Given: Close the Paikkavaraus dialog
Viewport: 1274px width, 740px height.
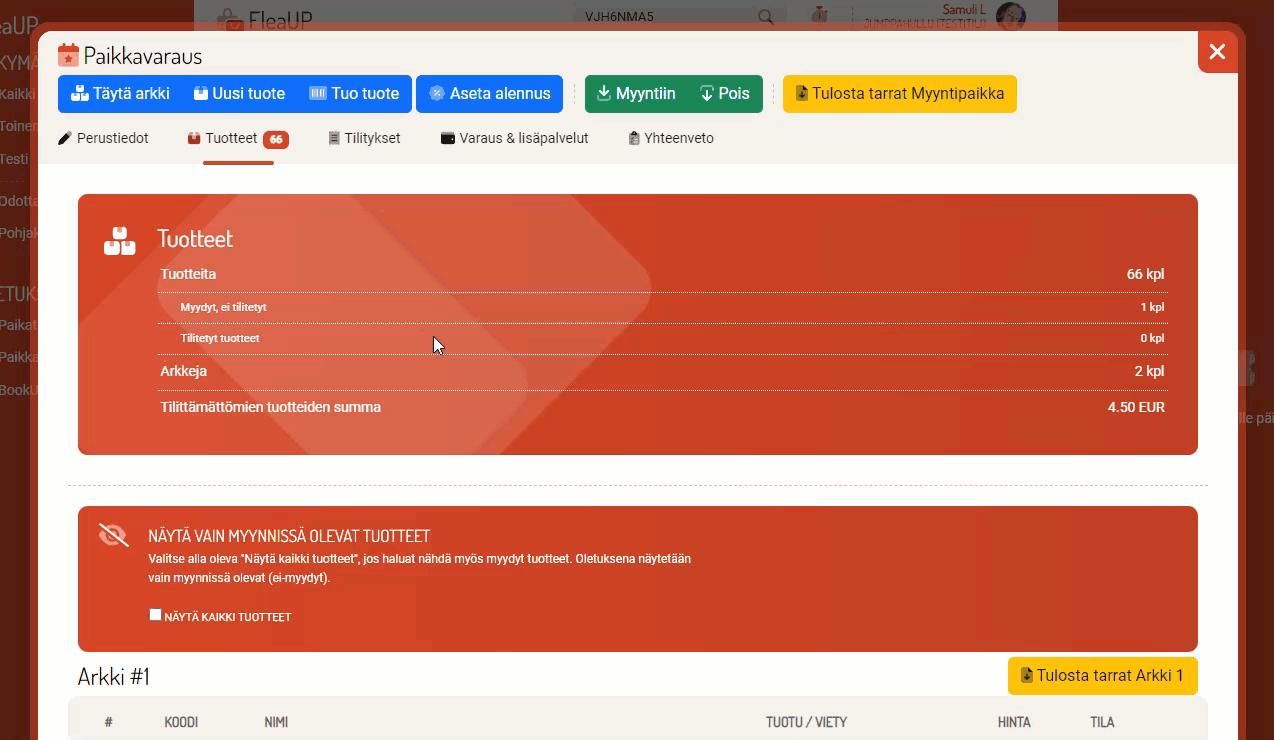Looking at the screenshot, I should (1217, 52).
